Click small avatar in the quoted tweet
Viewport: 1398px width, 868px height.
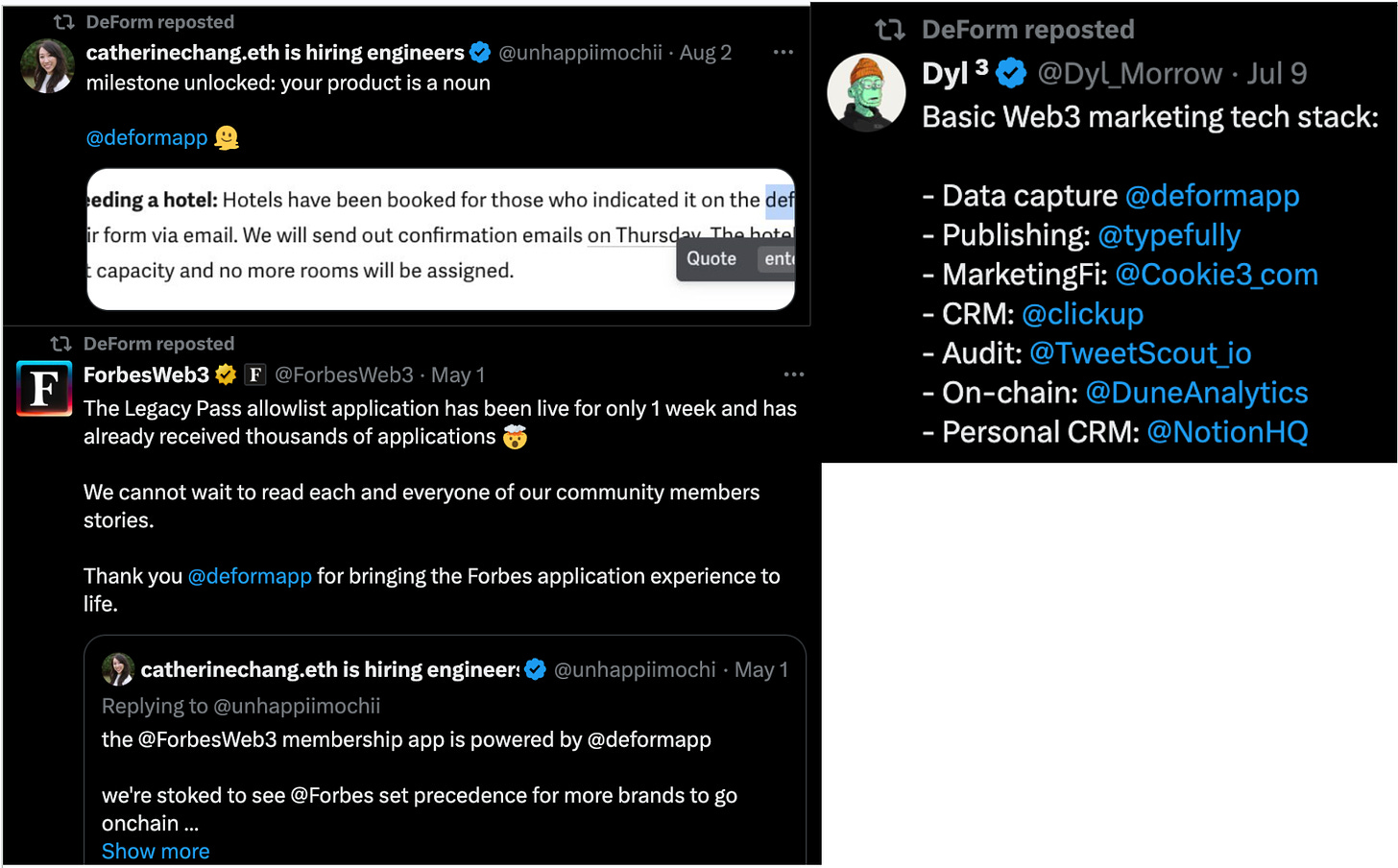(118, 669)
